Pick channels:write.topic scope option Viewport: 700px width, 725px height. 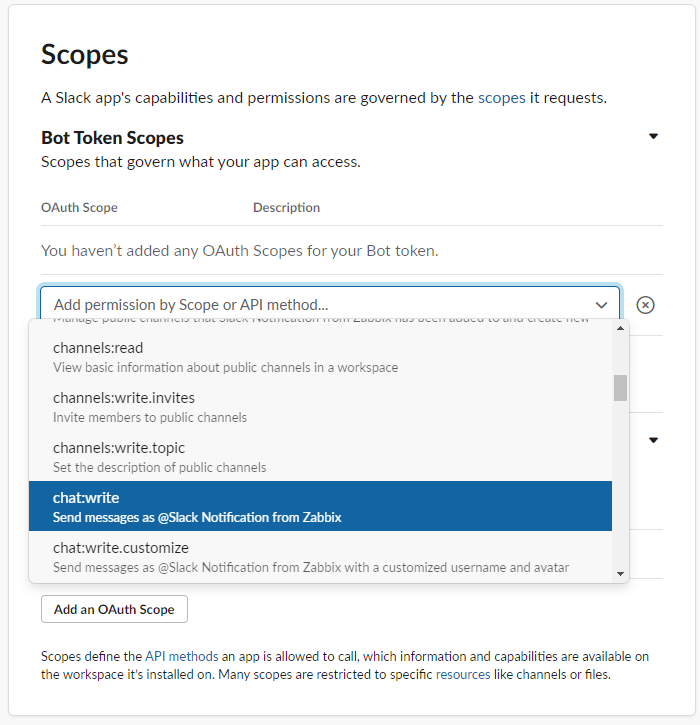click(x=320, y=456)
